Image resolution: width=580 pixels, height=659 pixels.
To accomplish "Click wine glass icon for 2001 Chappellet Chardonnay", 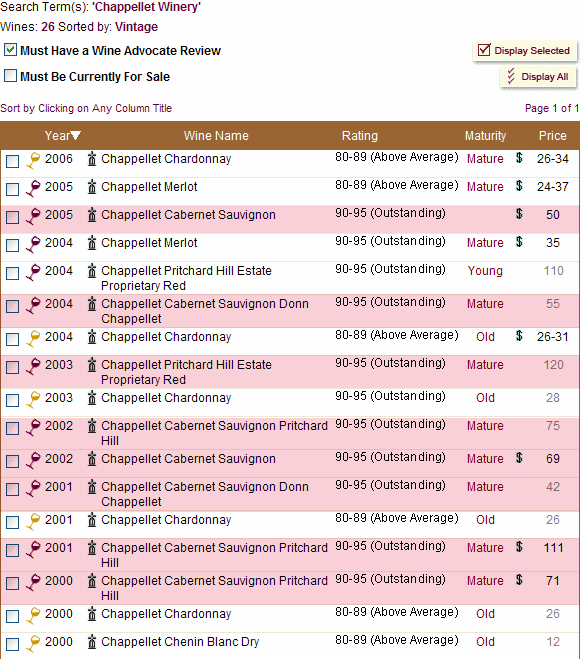I will point(33,521).
